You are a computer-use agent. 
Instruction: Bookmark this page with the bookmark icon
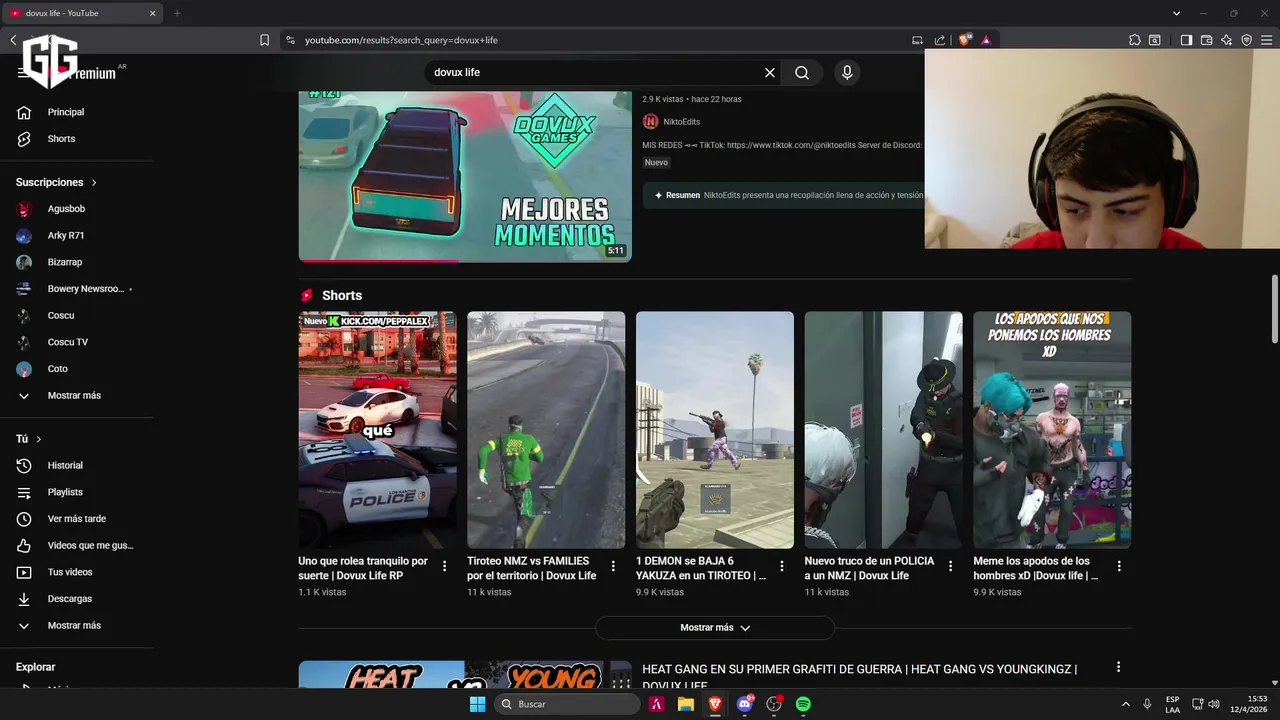tap(264, 40)
